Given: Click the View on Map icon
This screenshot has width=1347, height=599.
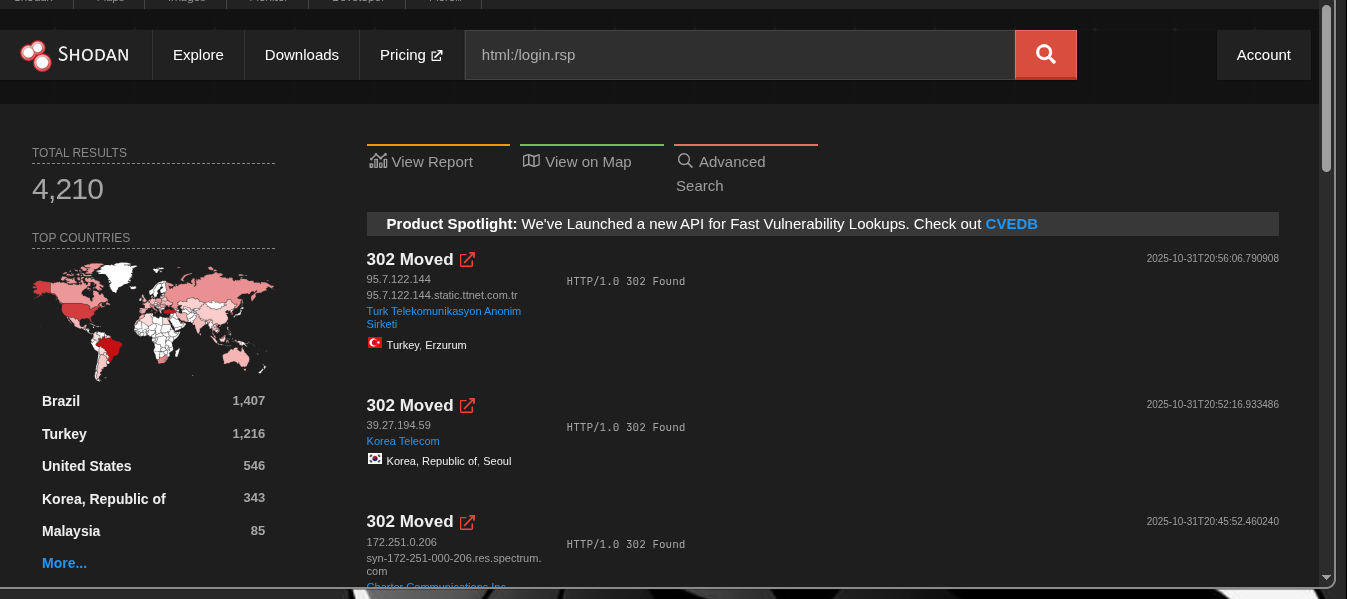Looking at the screenshot, I should 531,161.
